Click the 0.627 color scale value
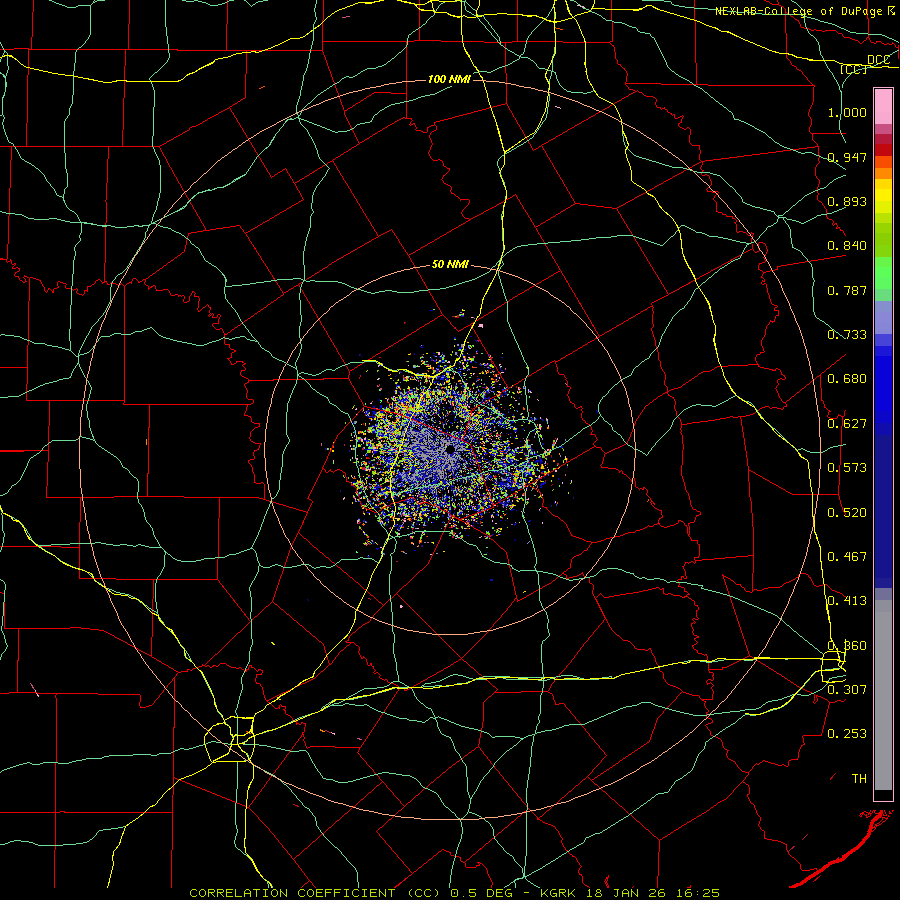 pos(847,423)
